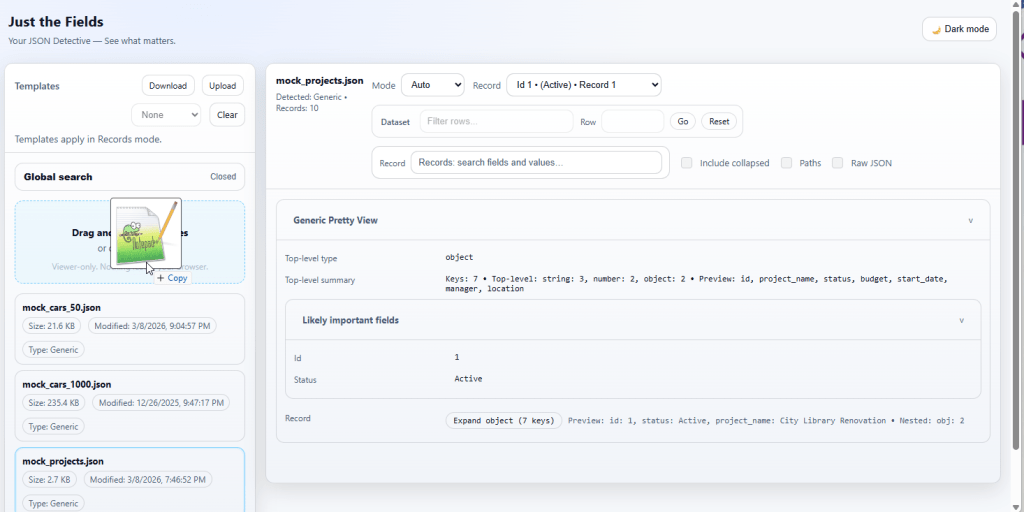This screenshot has height=512, width=1024.
Task: Expand object with 7 keys
Action: pyautogui.click(x=503, y=421)
